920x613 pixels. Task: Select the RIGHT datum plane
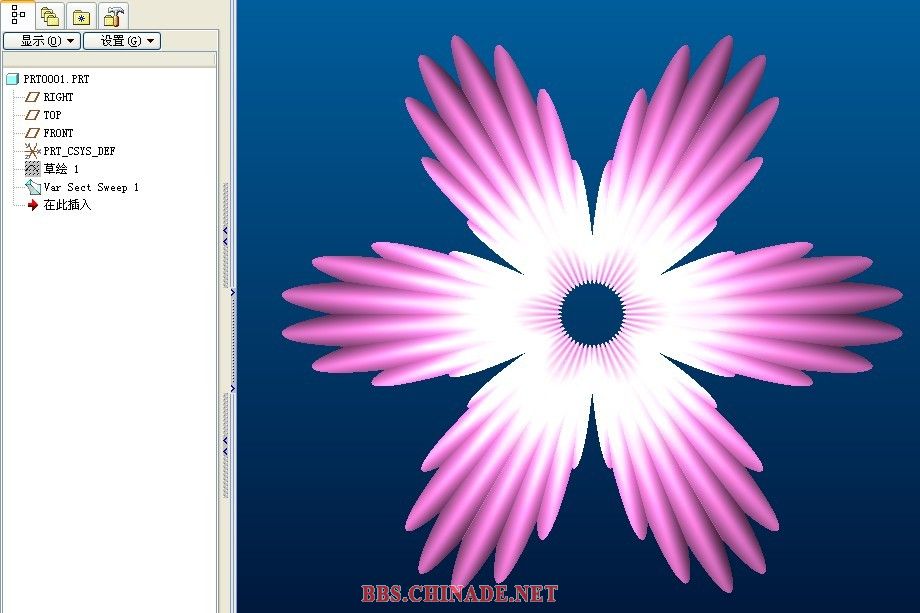(58, 97)
